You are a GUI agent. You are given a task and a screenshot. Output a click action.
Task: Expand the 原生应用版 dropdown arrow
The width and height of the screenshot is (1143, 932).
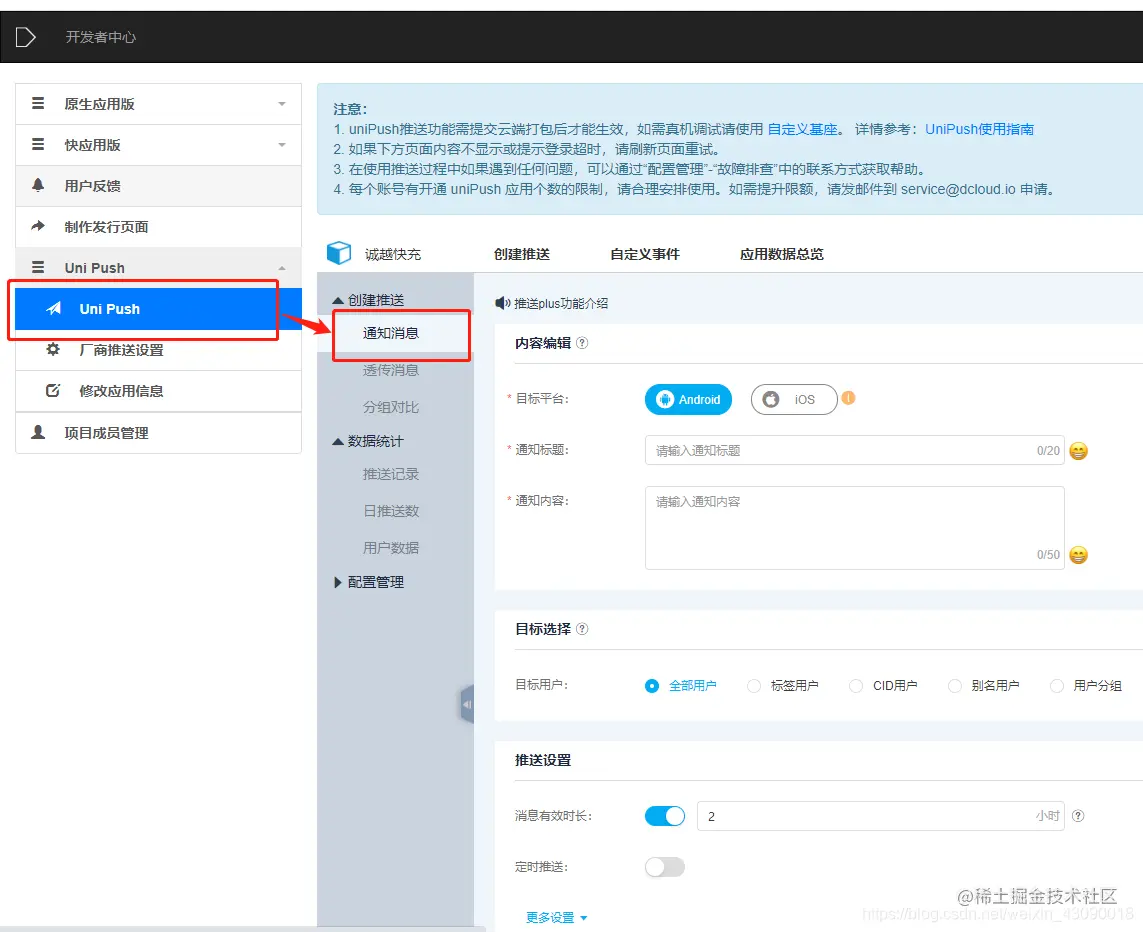tap(282, 104)
